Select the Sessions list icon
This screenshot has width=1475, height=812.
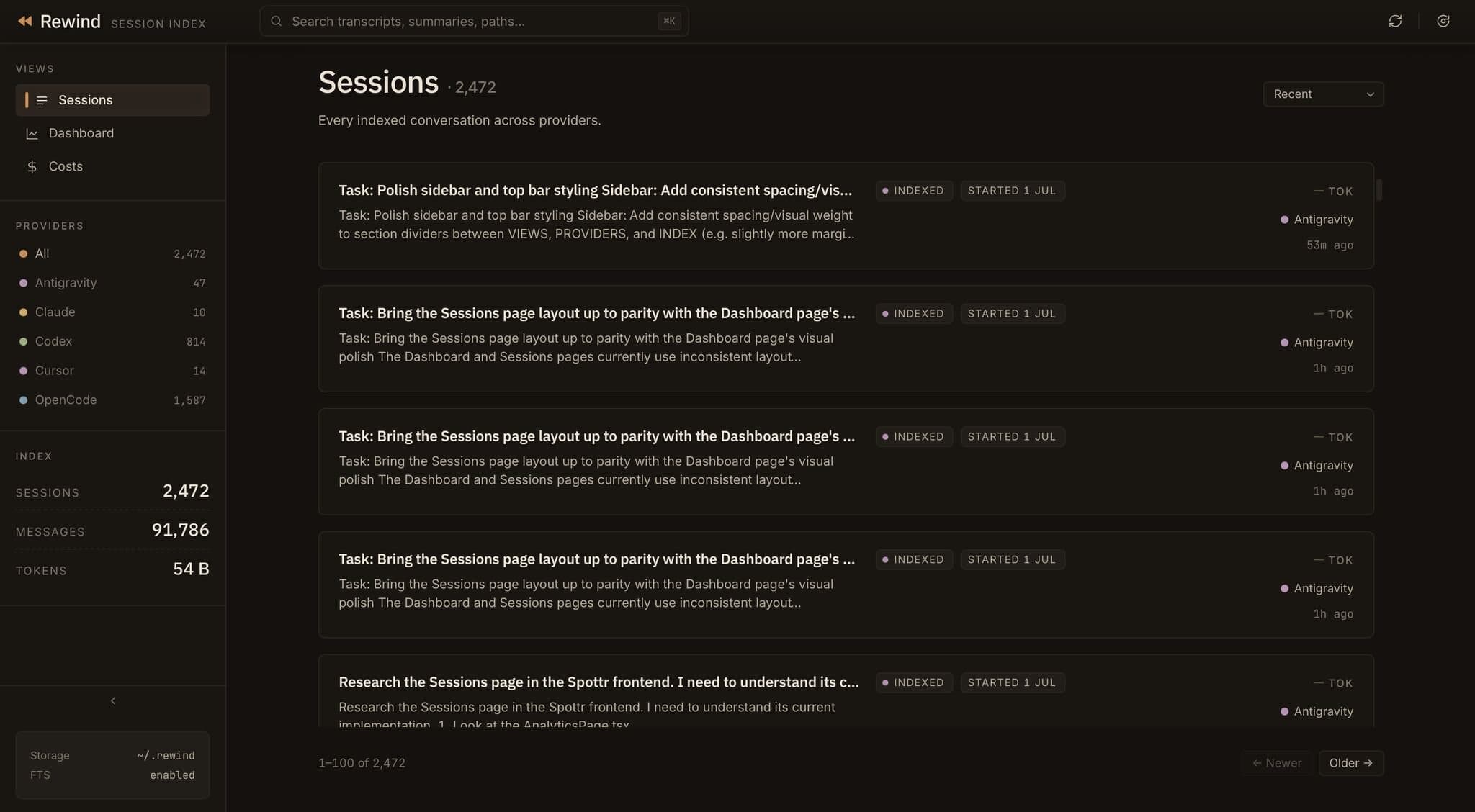[x=42, y=100]
